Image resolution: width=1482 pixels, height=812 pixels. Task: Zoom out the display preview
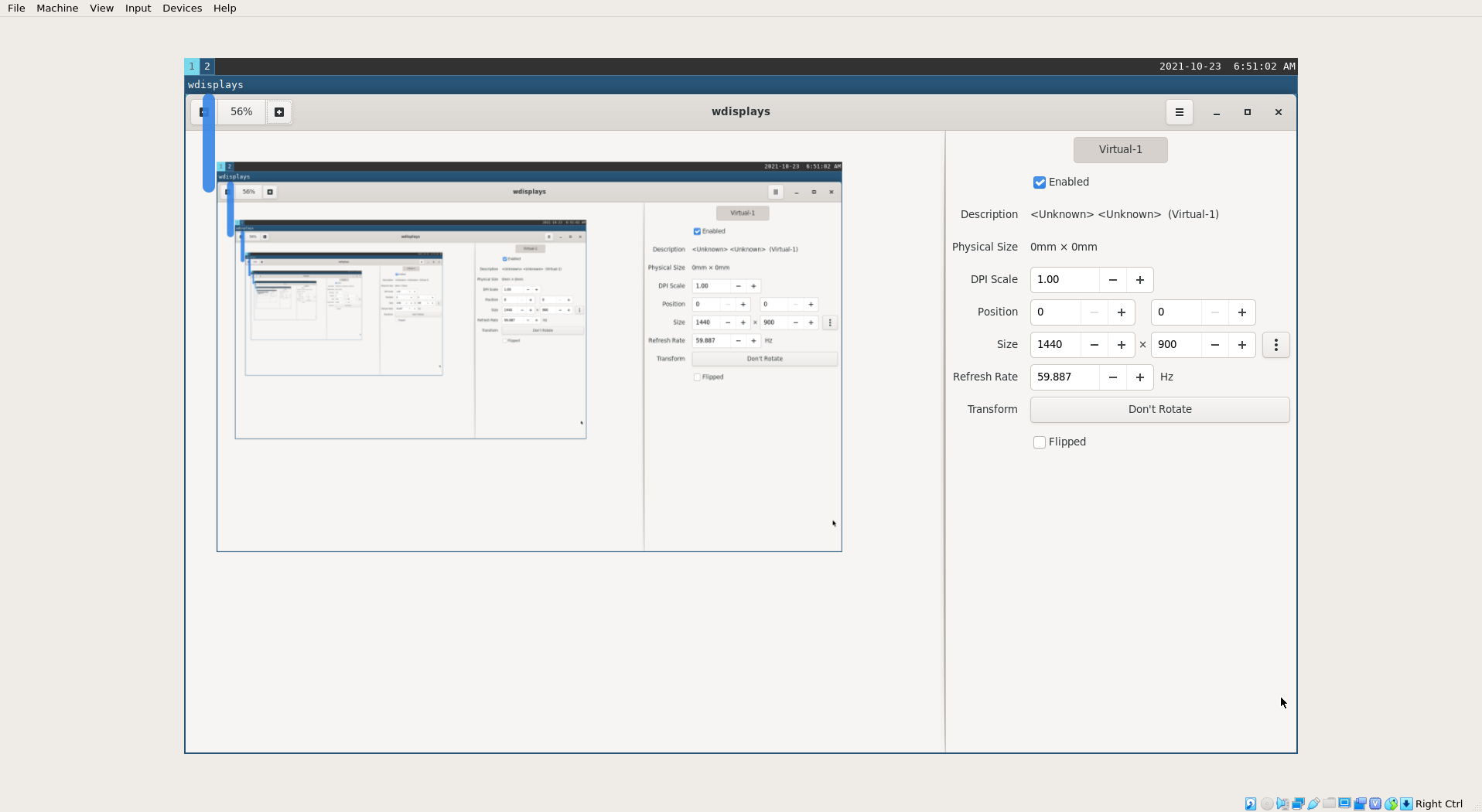coord(203,112)
